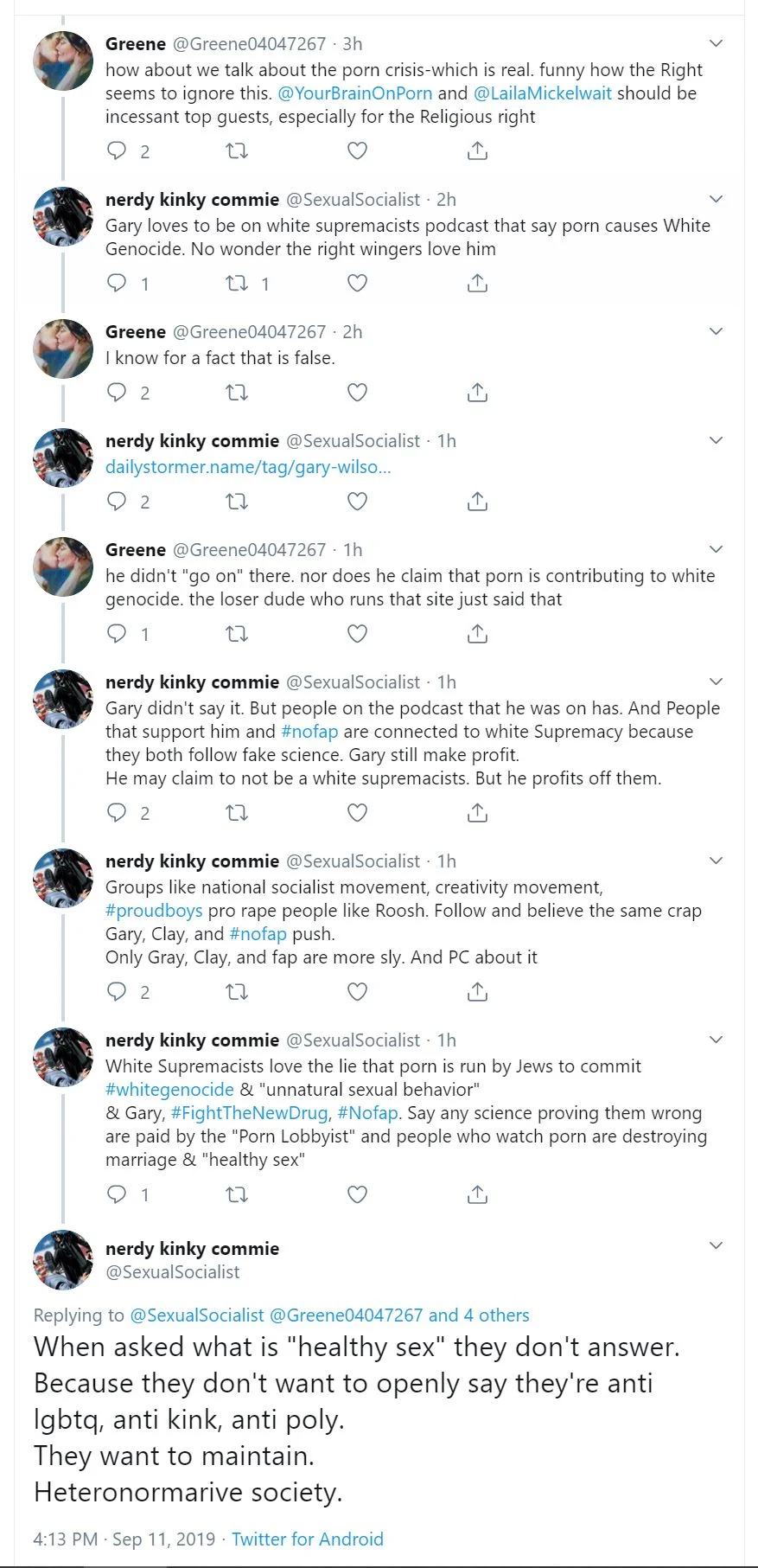This screenshot has height=1568, width=758.
Task: Share Greene's 'he didn't go on there' tweet
Action: [x=477, y=633]
